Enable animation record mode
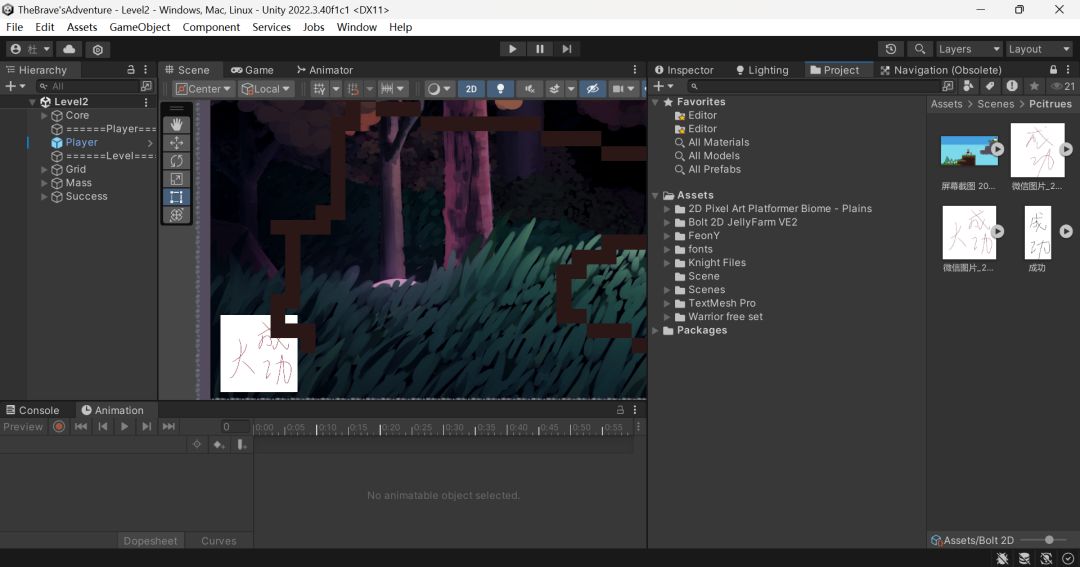Screen dimensions: 1080x567 pos(59,426)
